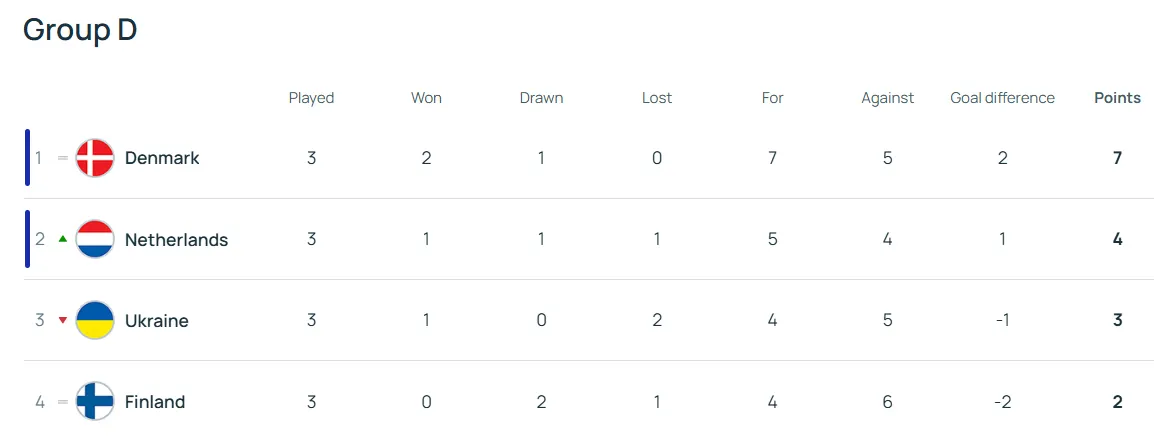Click the unchanged-position sign next to Denmark
This screenshot has width=1154, height=440.
(x=63, y=157)
